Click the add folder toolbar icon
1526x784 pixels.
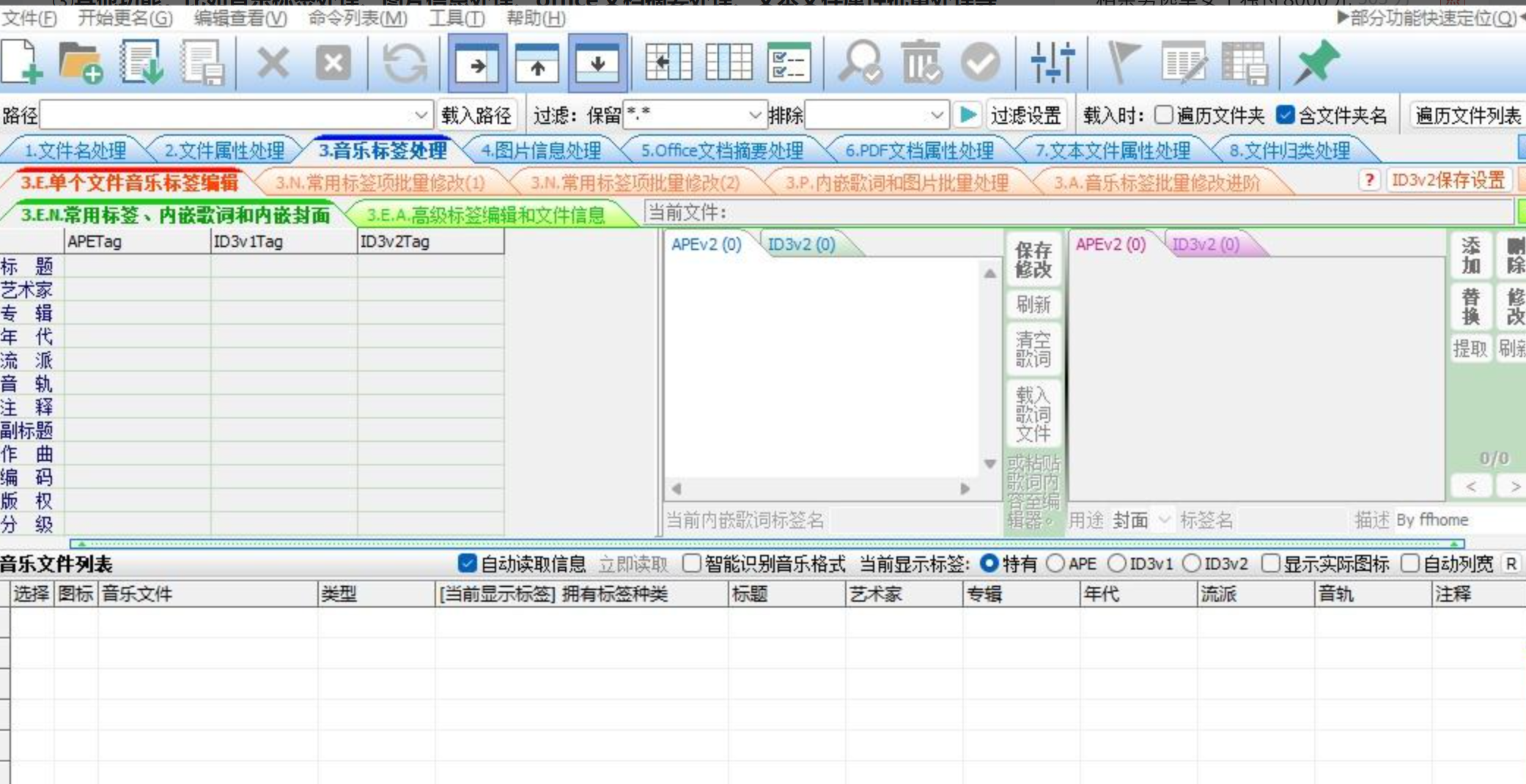pos(81,62)
